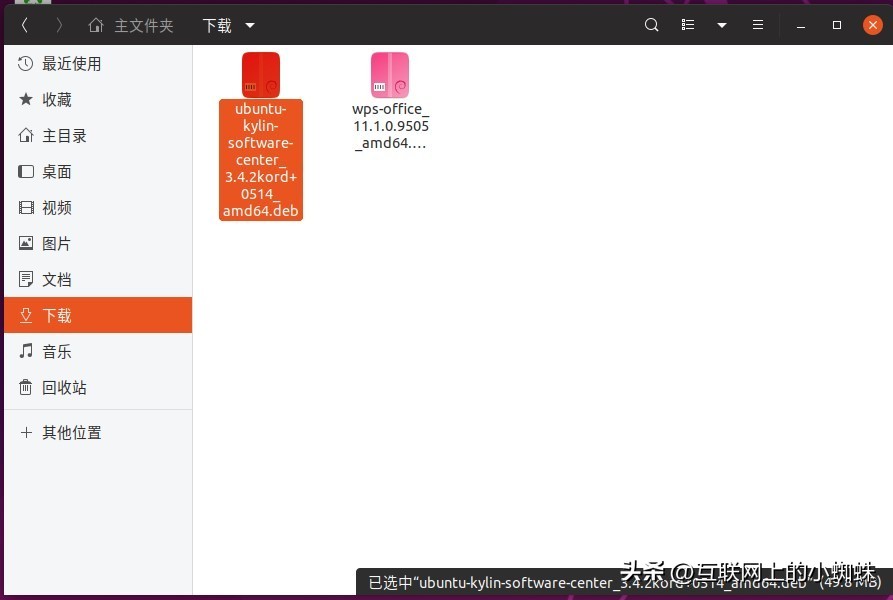This screenshot has width=893, height=600.
Task: Click the 主文件夹 breadcrumb item
Action: (144, 24)
